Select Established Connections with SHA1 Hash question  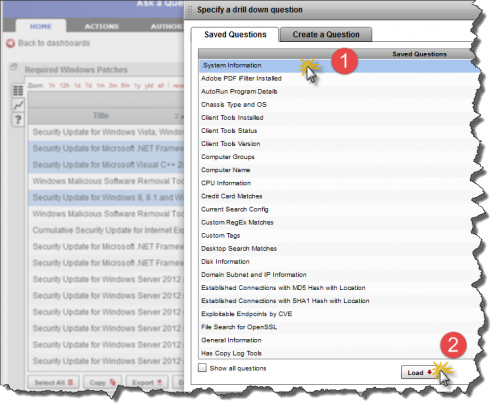click(338, 301)
